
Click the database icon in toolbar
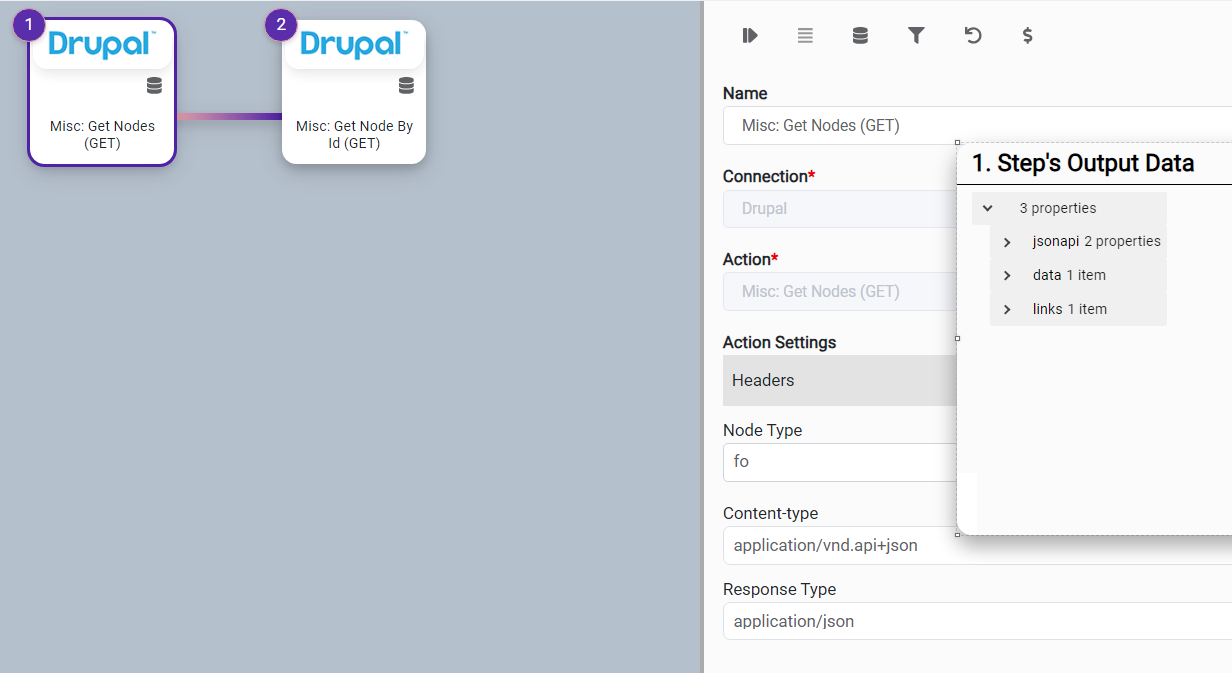click(x=860, y=36)
